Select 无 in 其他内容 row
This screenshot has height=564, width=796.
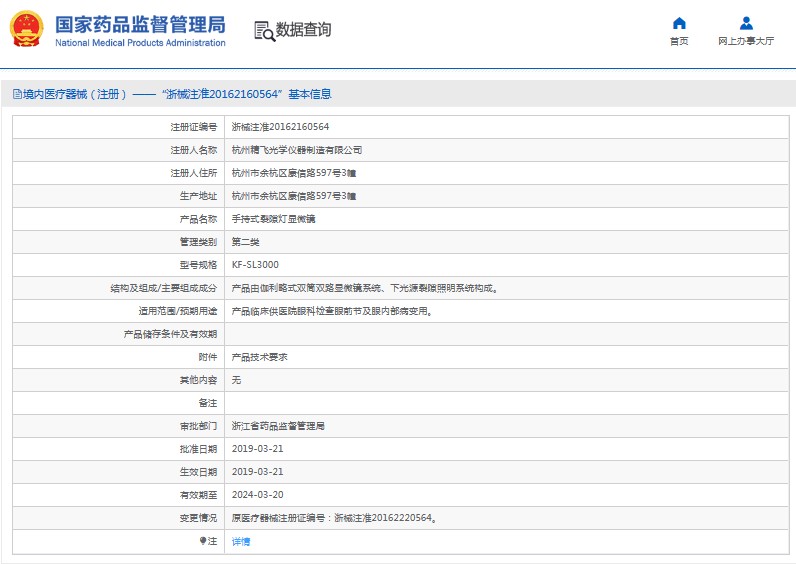236,380
